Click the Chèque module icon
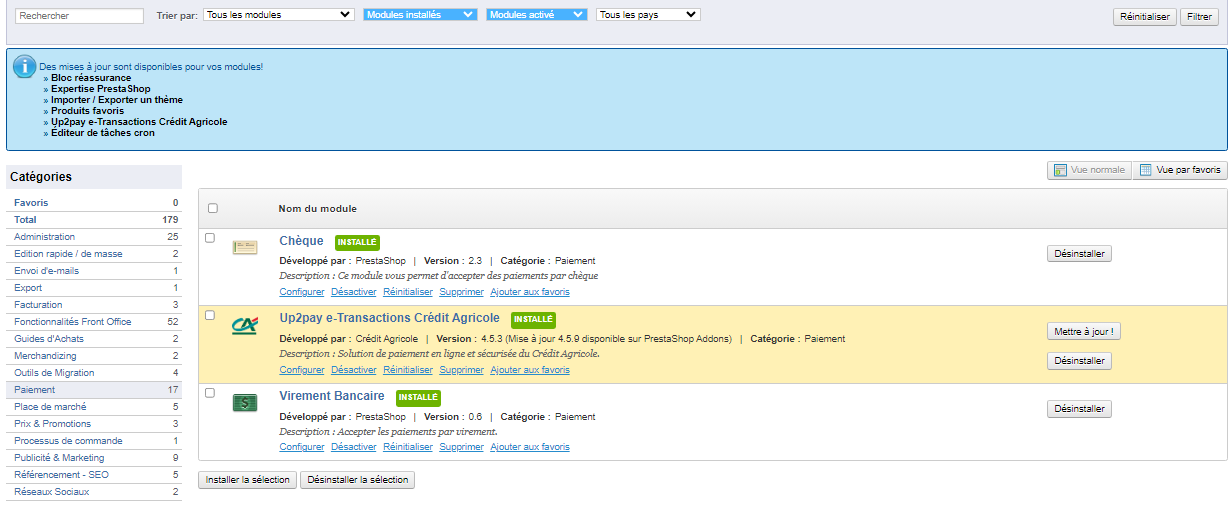Screen dimensions: 1230x518 [244, 247]
